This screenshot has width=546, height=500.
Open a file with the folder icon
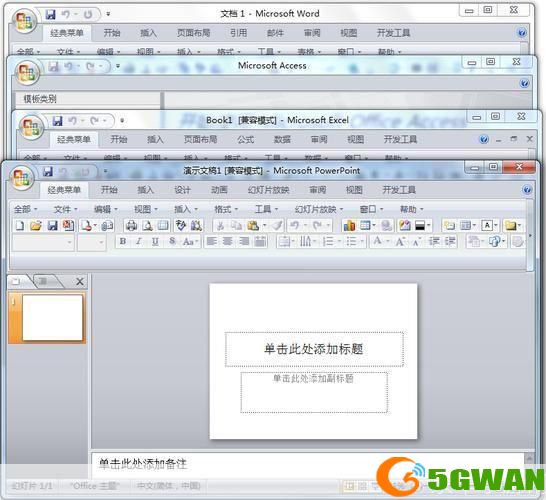[x=36, y=226]
